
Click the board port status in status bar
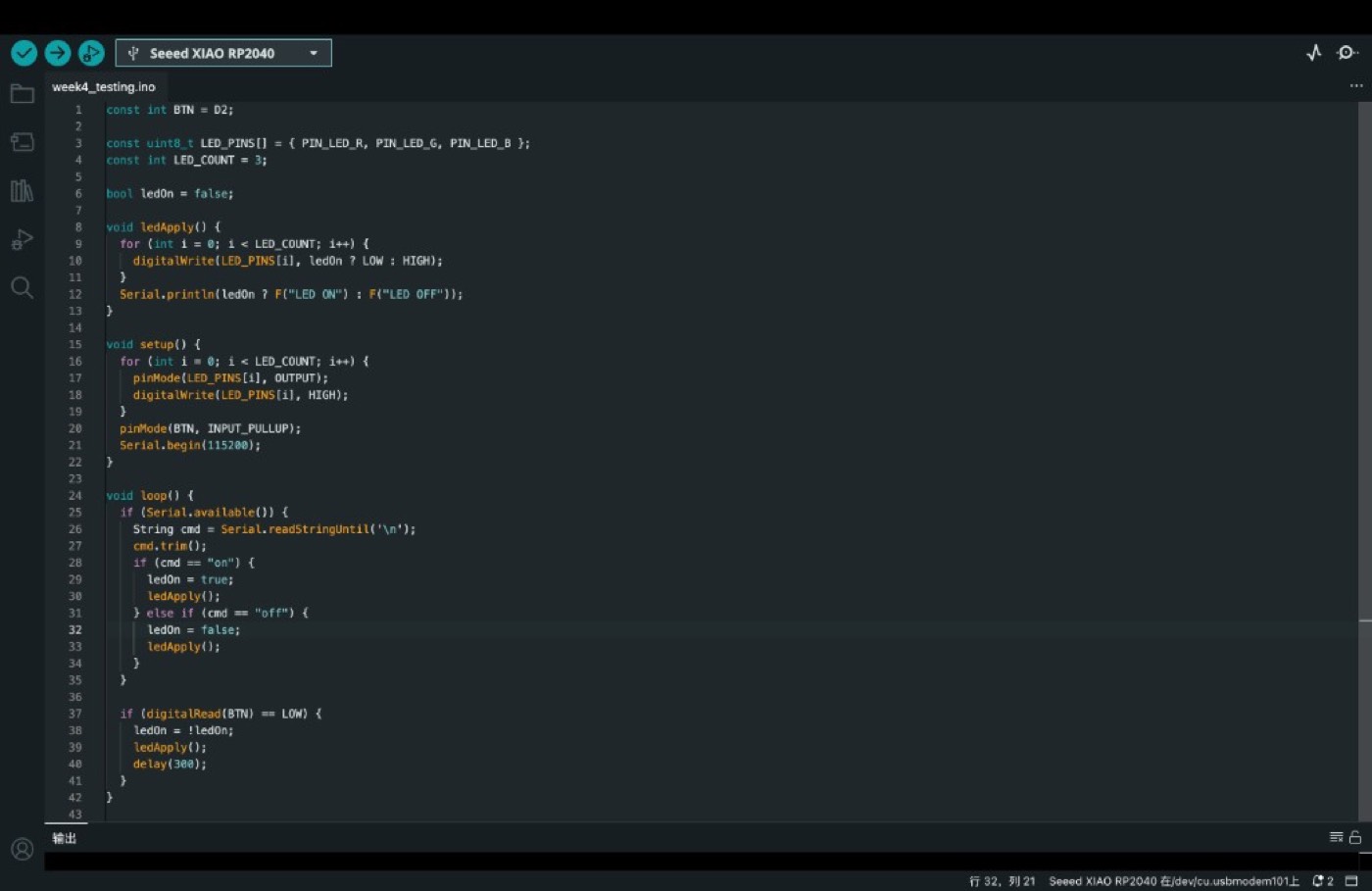[1174, 881]
